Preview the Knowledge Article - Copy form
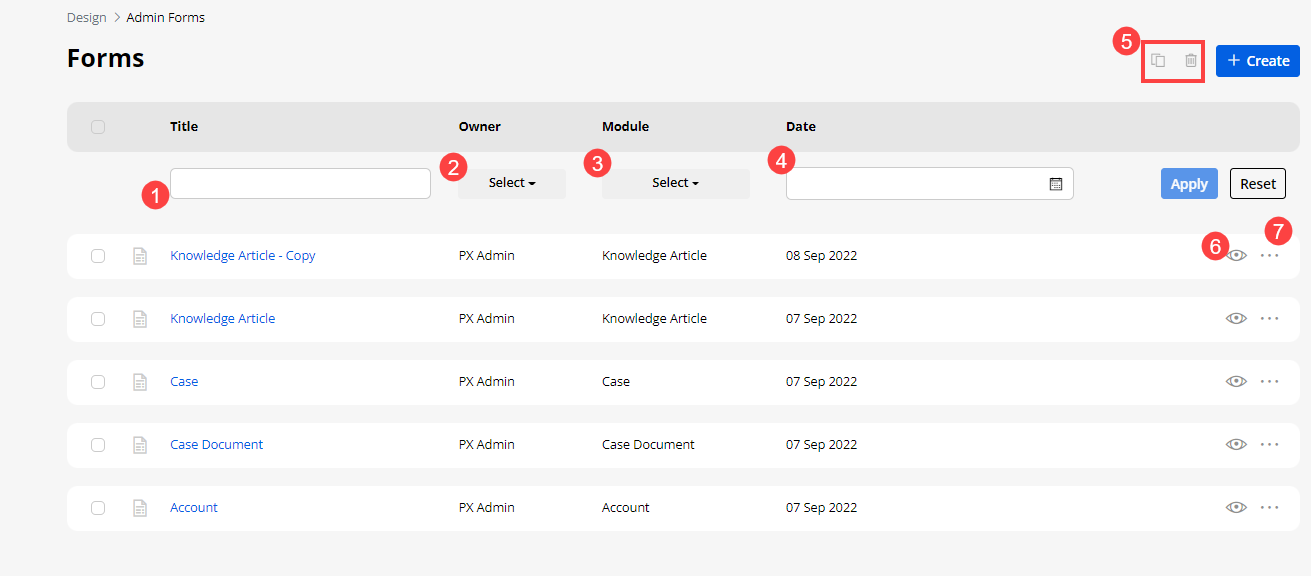This screenshot has width=1311, height=576. tap(1237, 256)
